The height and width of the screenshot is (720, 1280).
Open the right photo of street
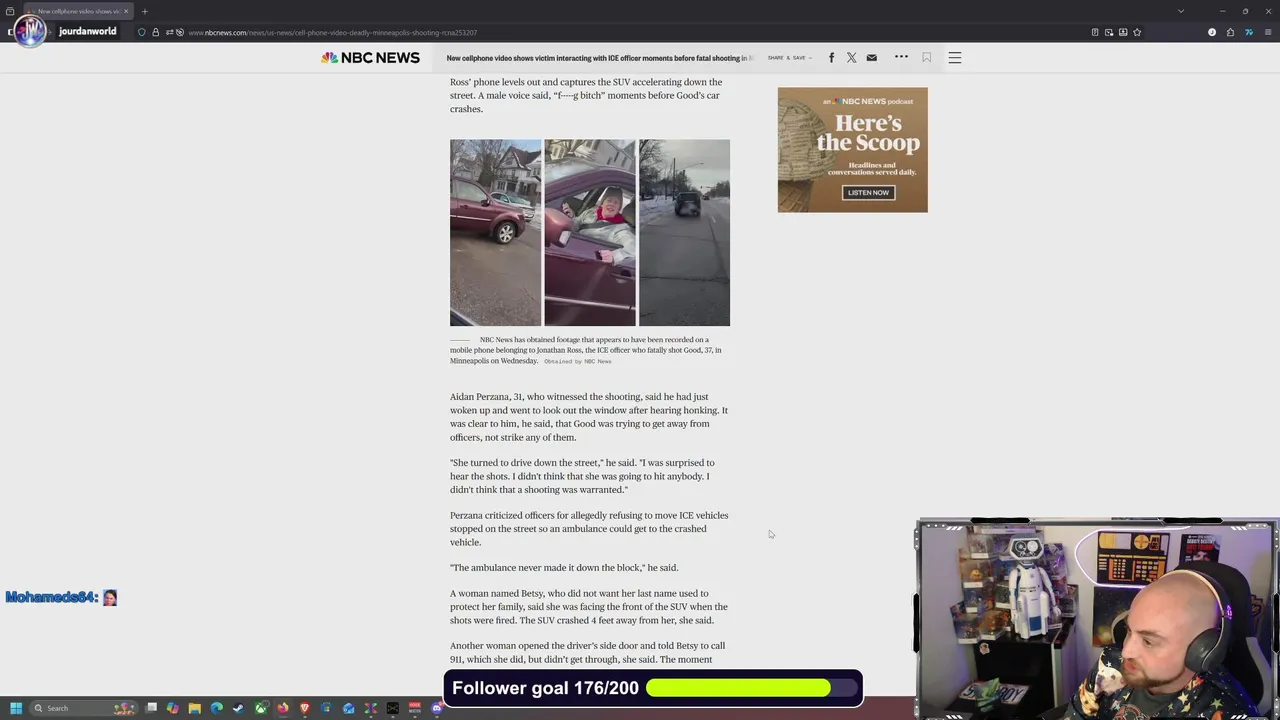coord(684,232)
